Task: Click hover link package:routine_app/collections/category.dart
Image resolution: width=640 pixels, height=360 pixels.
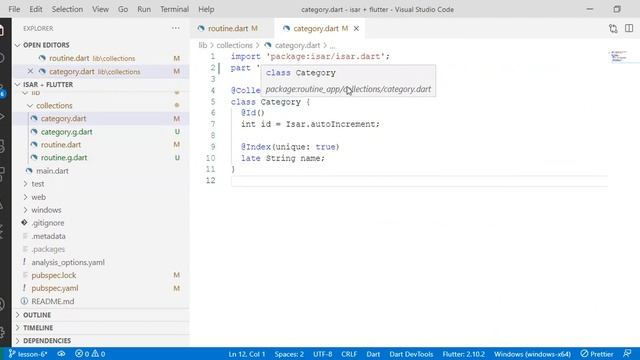Action: click(348, 89)
